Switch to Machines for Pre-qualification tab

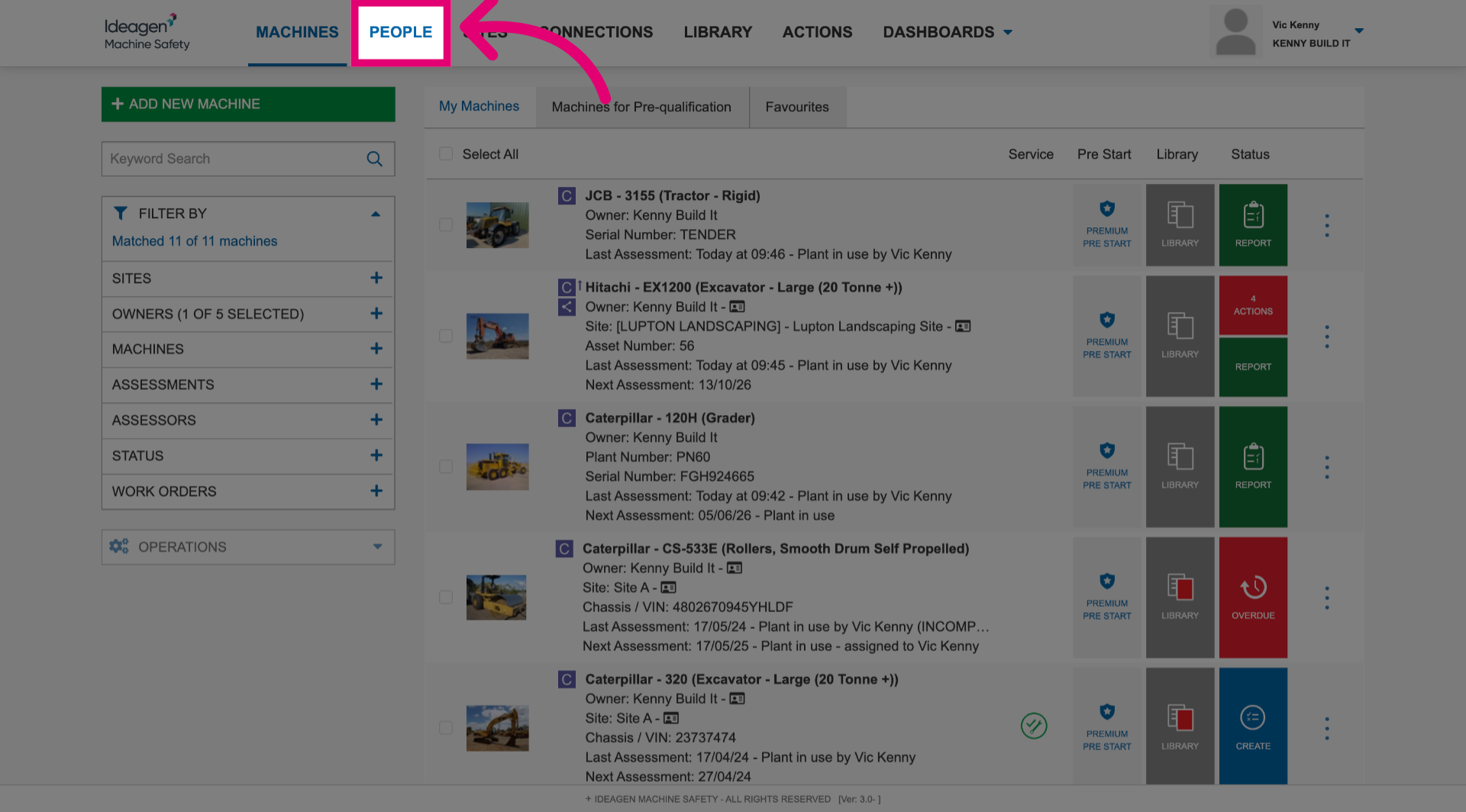[x=641, y=107]
